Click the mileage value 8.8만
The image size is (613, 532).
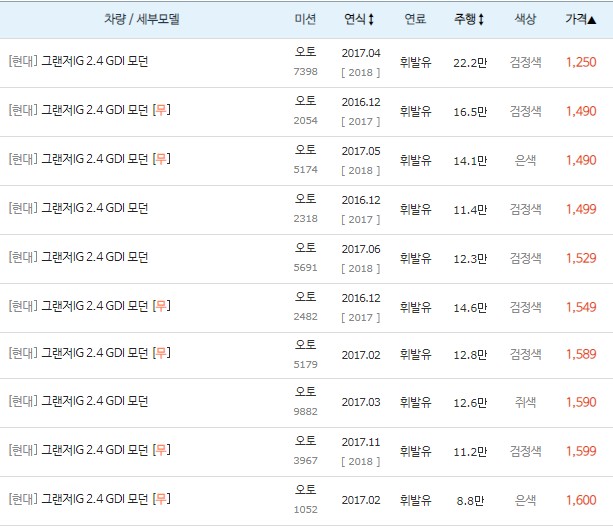[x=470, y=501]
